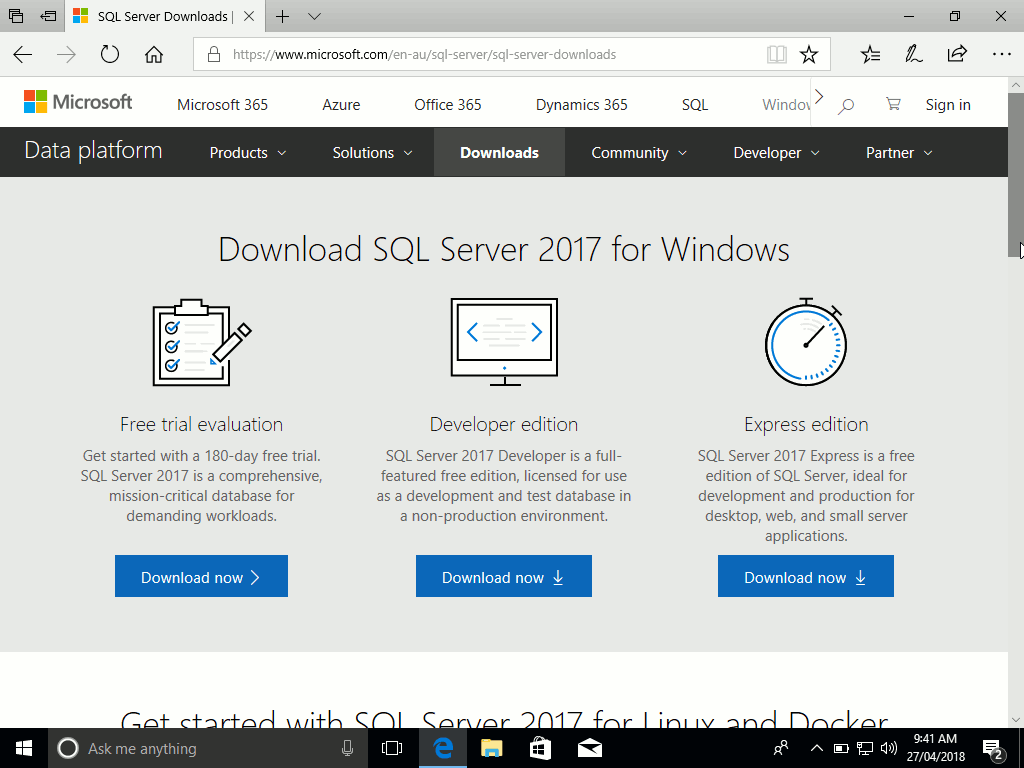1024x768 pixels.
Task: Show more Microsoft nav items arrow
Action: [x=819, y=97]
